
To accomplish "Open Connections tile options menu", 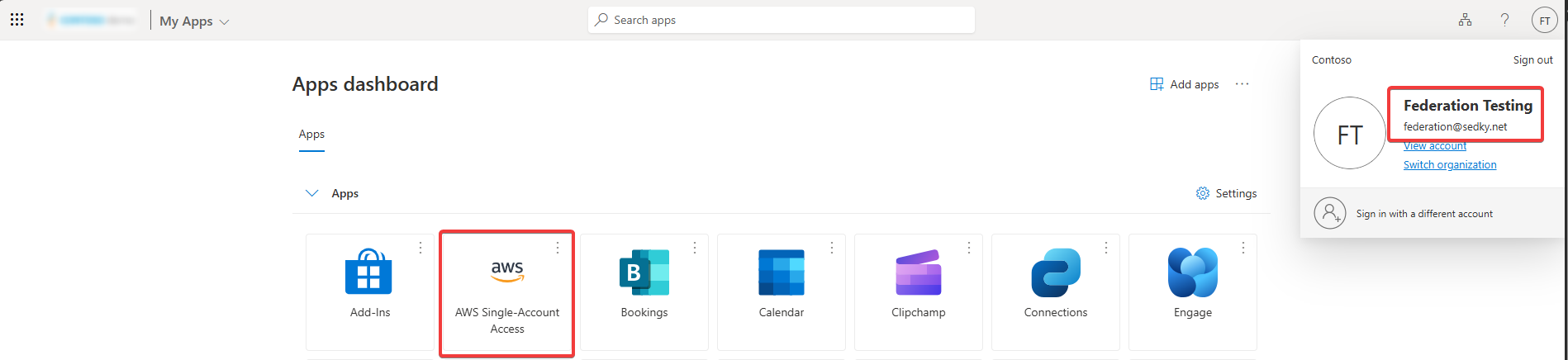I will pyautogui.click(x=1106, y=248).
